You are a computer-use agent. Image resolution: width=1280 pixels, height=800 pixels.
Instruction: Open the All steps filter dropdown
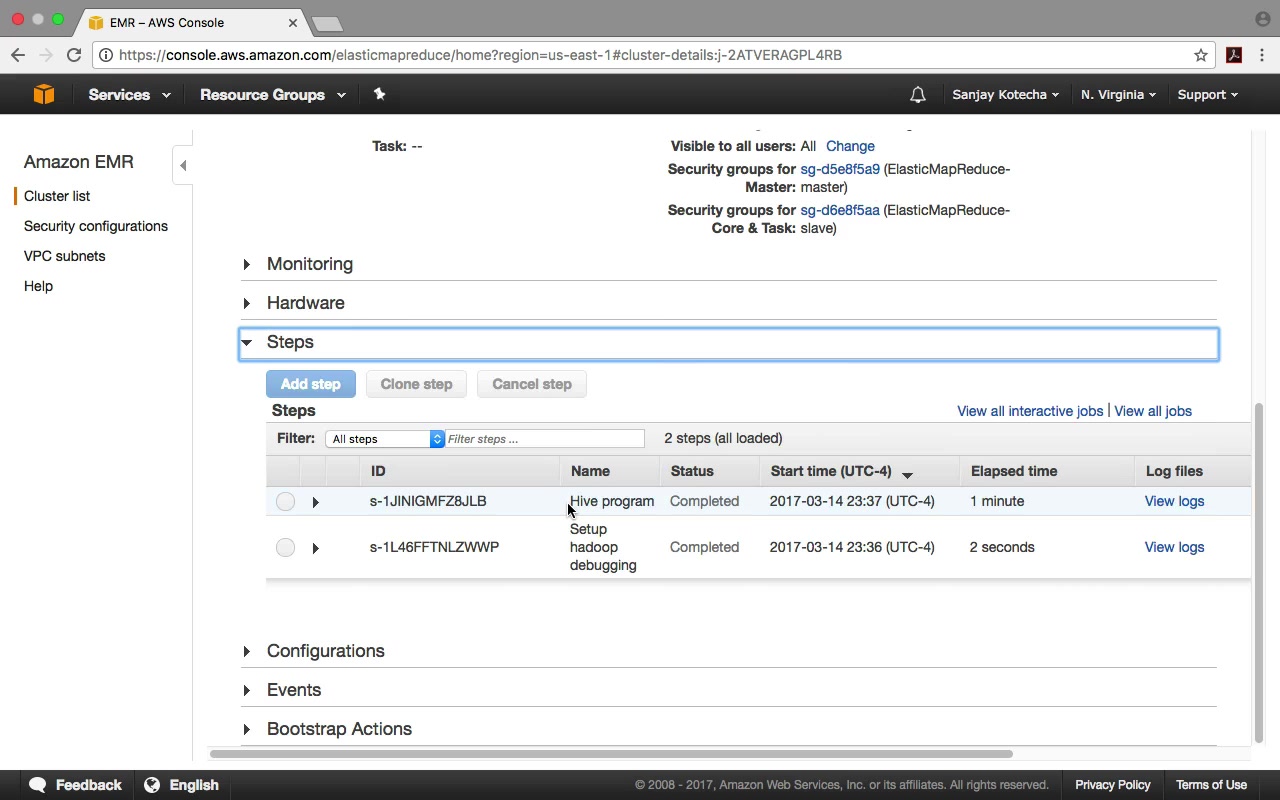pos(385,439)
